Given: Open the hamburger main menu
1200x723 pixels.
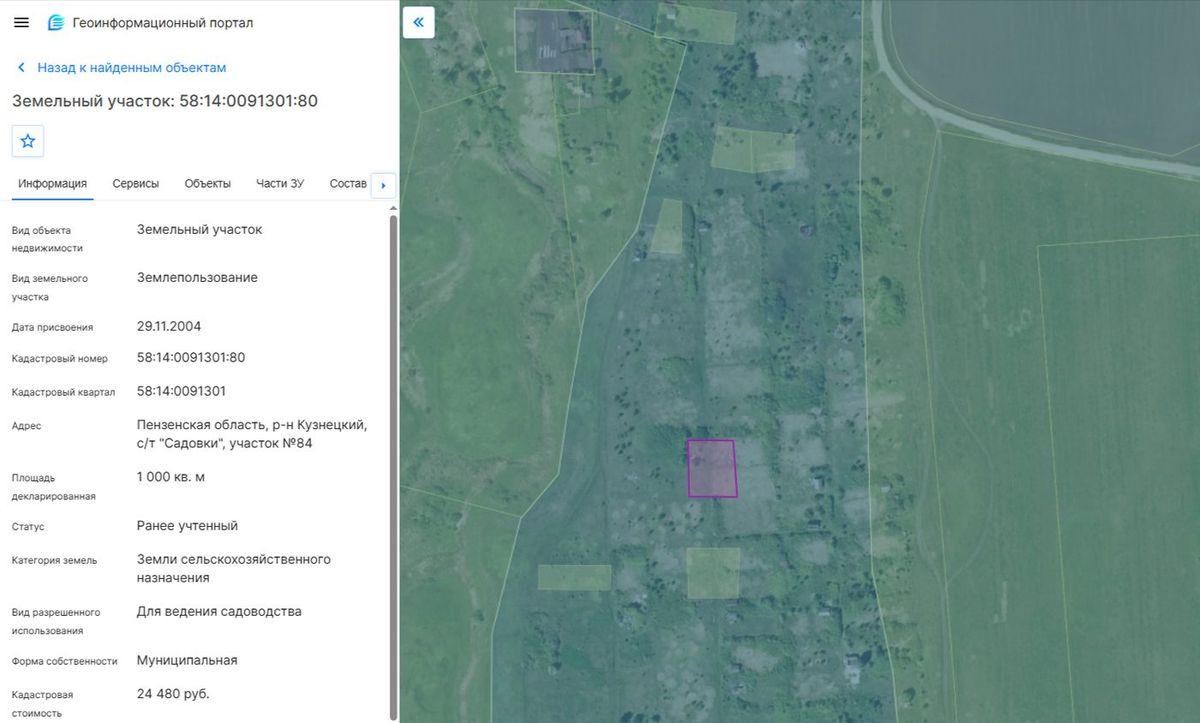Looking at the screenshot, I should tap(21, 22).
